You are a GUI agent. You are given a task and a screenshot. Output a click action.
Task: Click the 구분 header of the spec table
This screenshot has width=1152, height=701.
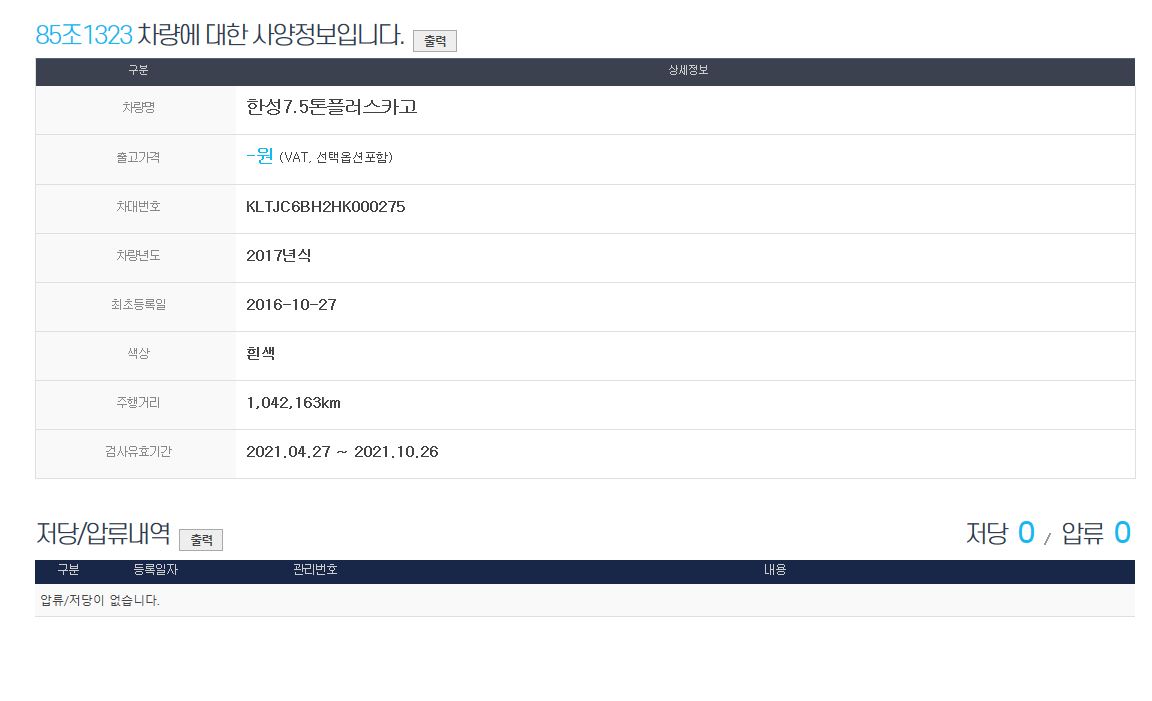point(138,71)
